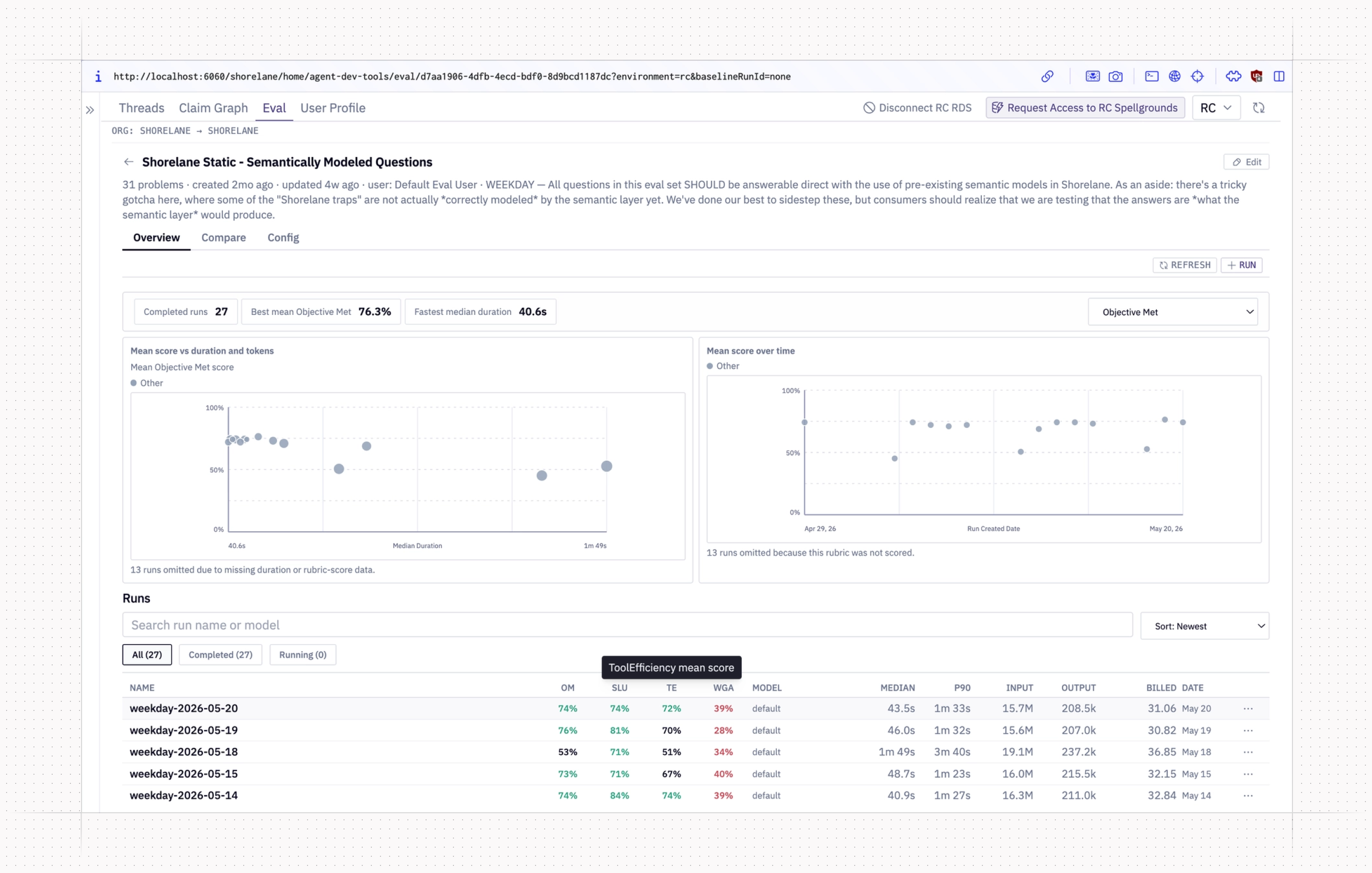
Task: Open the RC environment dropdown
Action: [x=1216, y=108]
